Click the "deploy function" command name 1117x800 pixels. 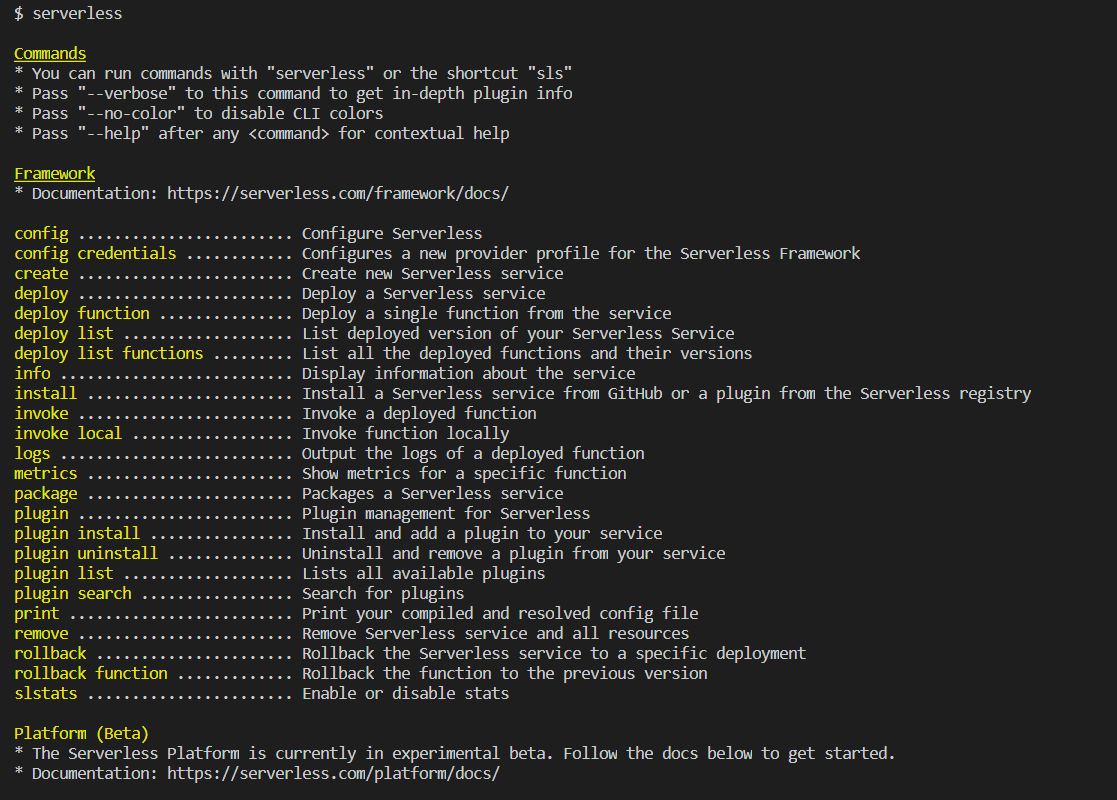pyautogui.click(x=82, y=313)
